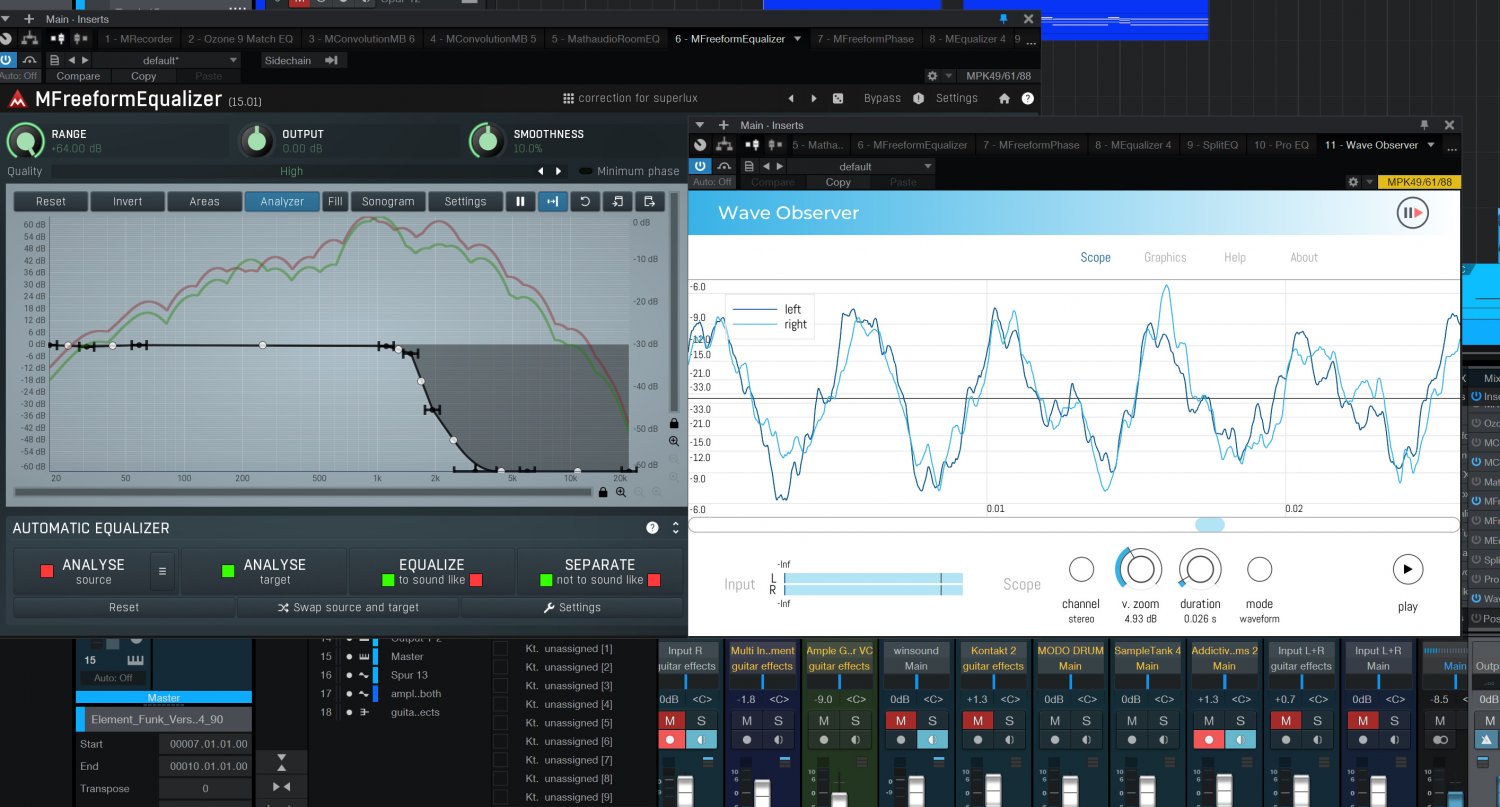Image resolution: width=1500 pixels, height=807 pixels.
Task: Click the lock icon beside the equalizer horizontal scrollbar
Action: [x=603, y=492]
